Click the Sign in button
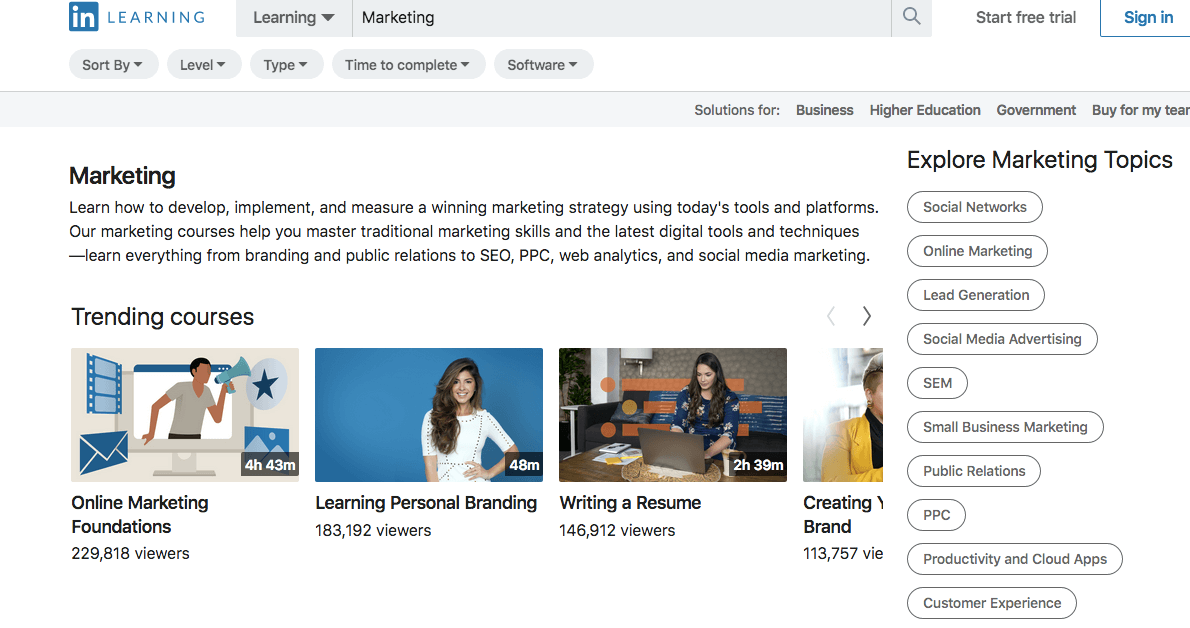Image resolution: width=1190 pixels, height=628 pixels. coord(1147,17)
